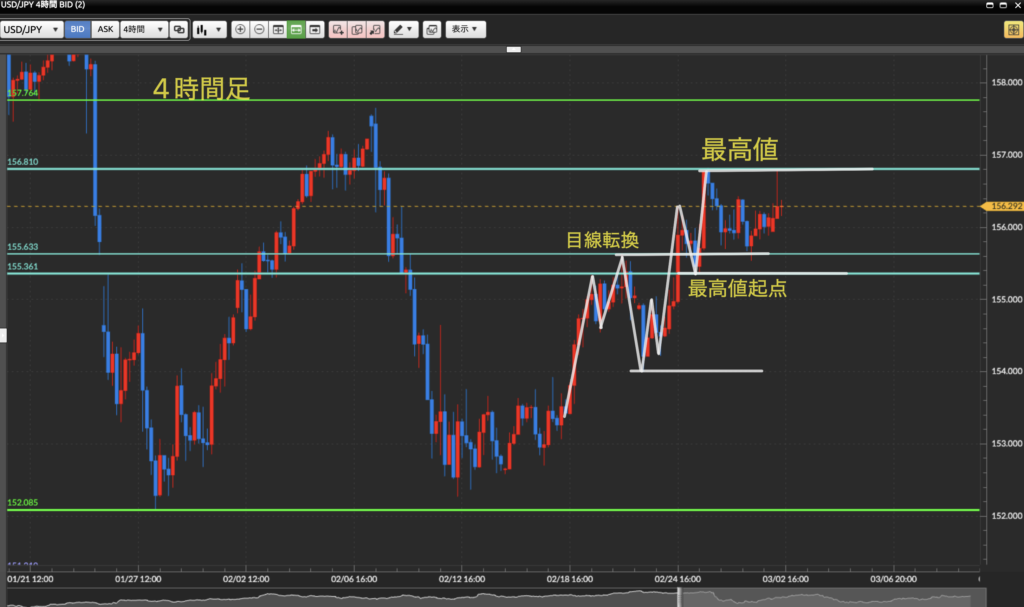
Task: Zoom in the chart with plus icon
Action: tap(240, 30)
